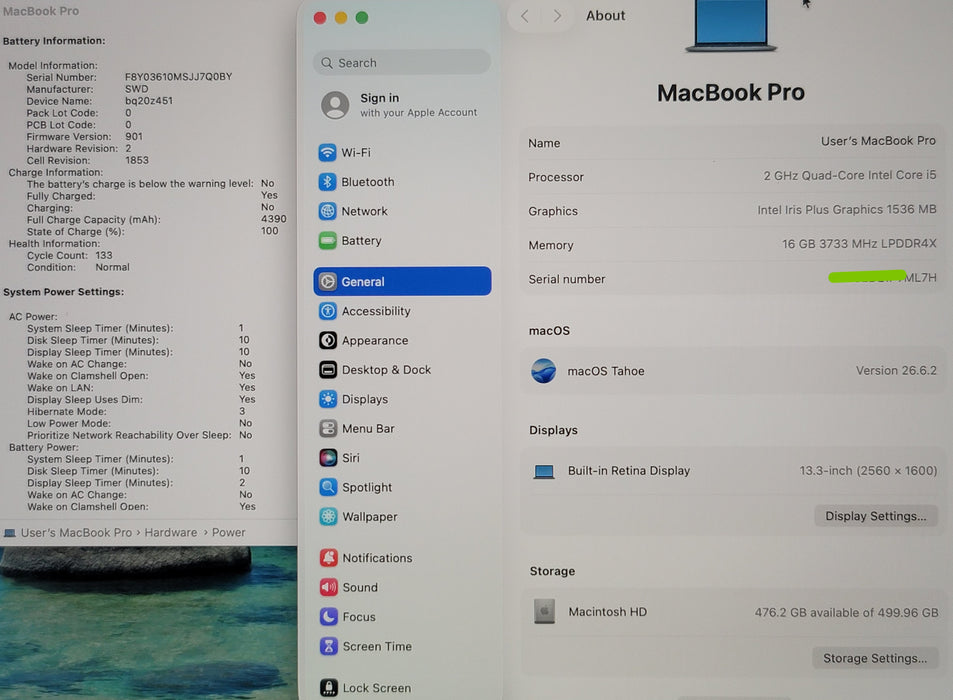This screenshot has width=953, height=700.
Task: Click the Bluetooth icon in sidebar
Action: click(x=327, y=182)
